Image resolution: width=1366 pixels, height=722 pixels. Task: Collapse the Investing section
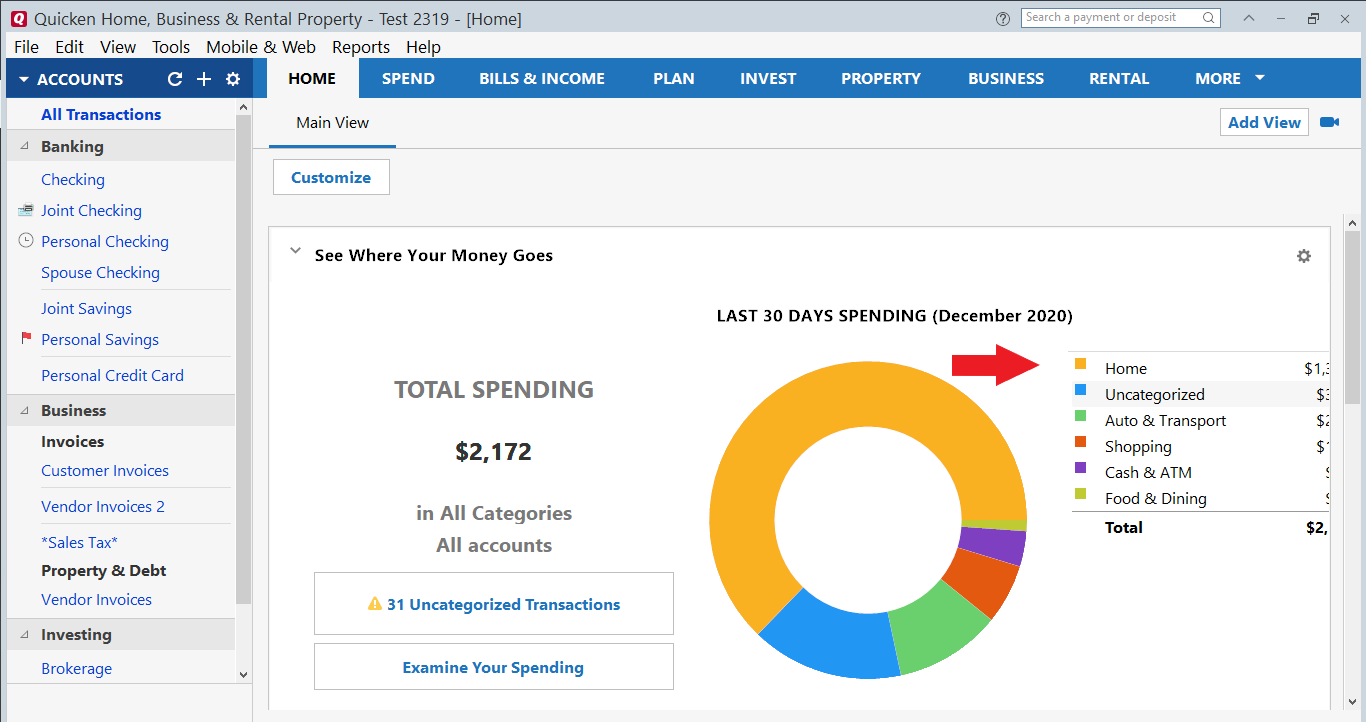coord(24,634)
